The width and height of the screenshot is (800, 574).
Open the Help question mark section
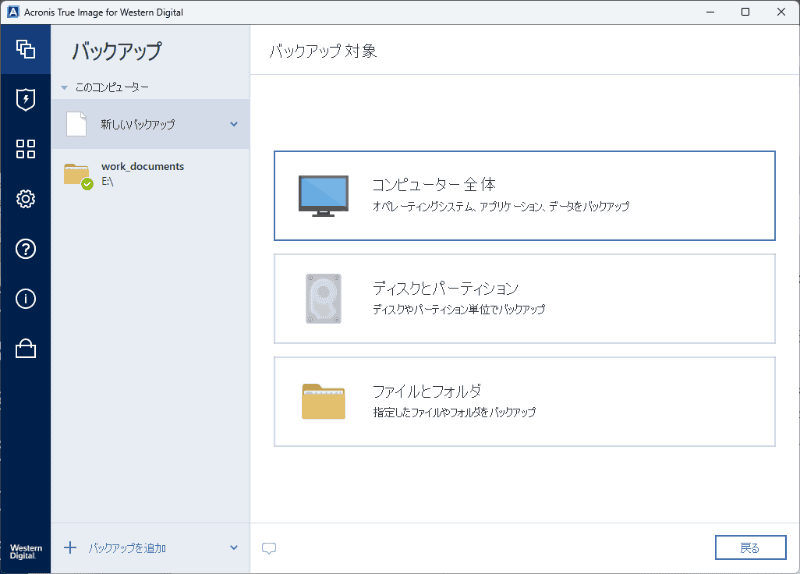point(26,249)
